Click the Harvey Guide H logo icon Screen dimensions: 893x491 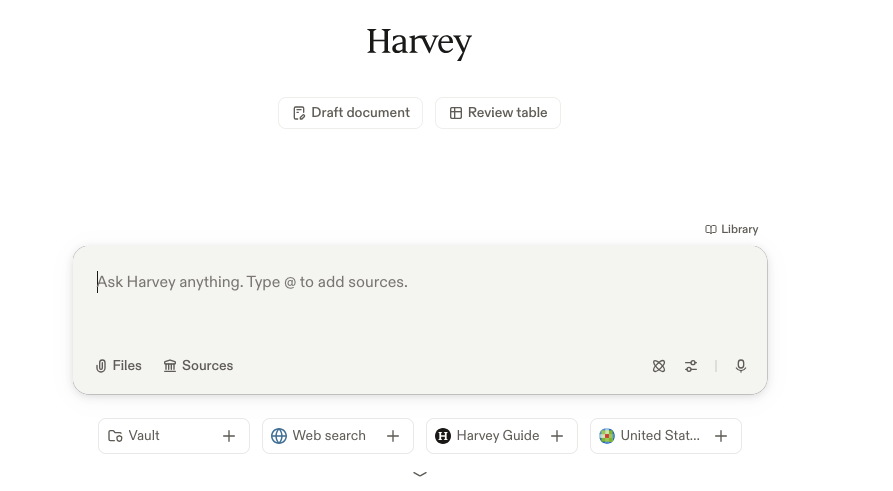click(x=443, y=436)
